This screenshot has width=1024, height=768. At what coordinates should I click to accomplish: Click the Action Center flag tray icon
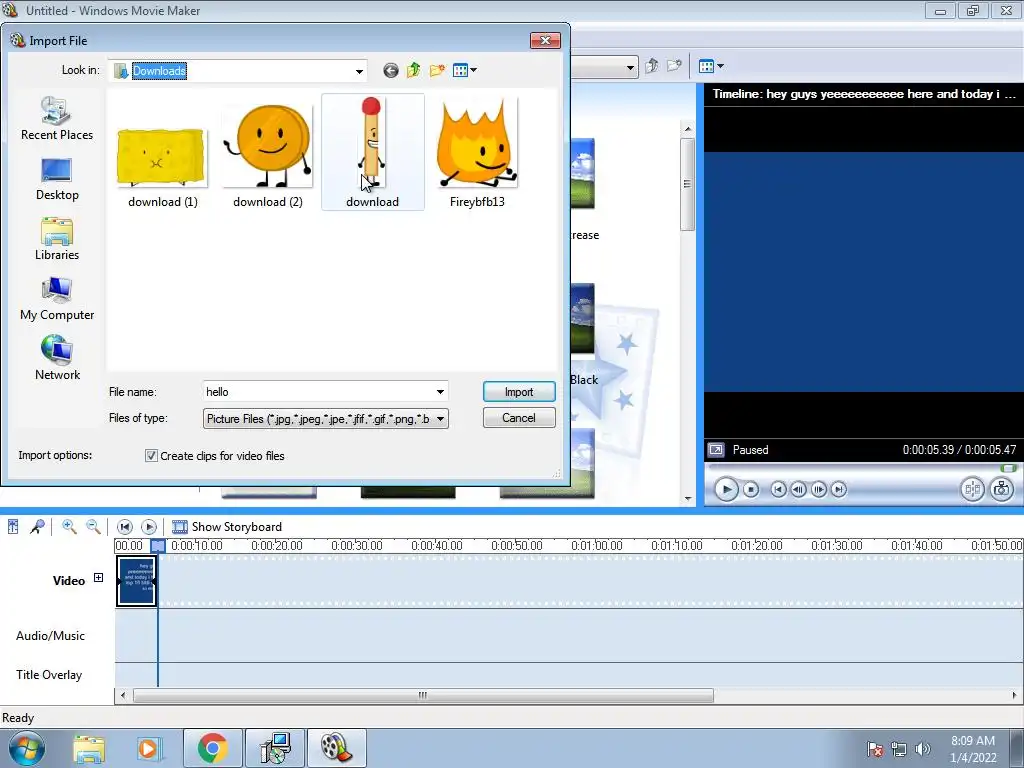(x=874, y=749)
